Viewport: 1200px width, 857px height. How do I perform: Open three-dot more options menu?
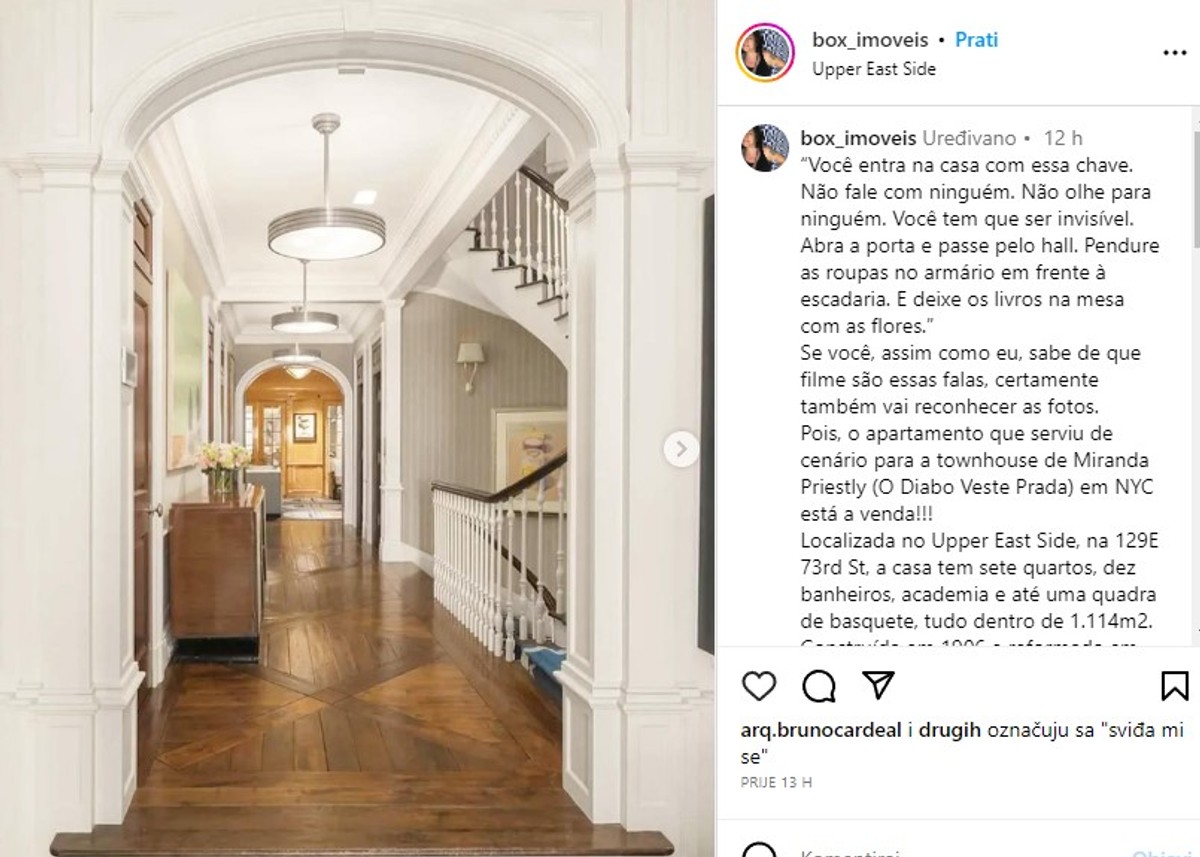1174,53
